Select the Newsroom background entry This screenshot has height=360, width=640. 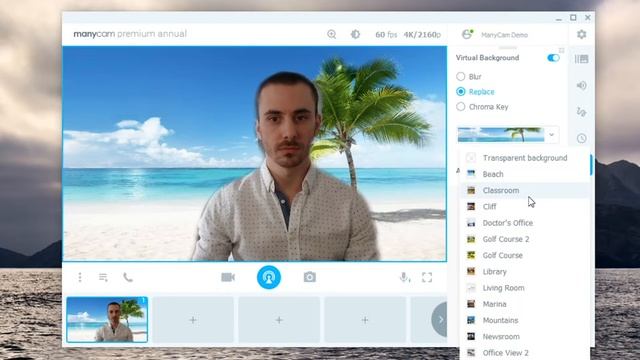click(x=524, y=337)
